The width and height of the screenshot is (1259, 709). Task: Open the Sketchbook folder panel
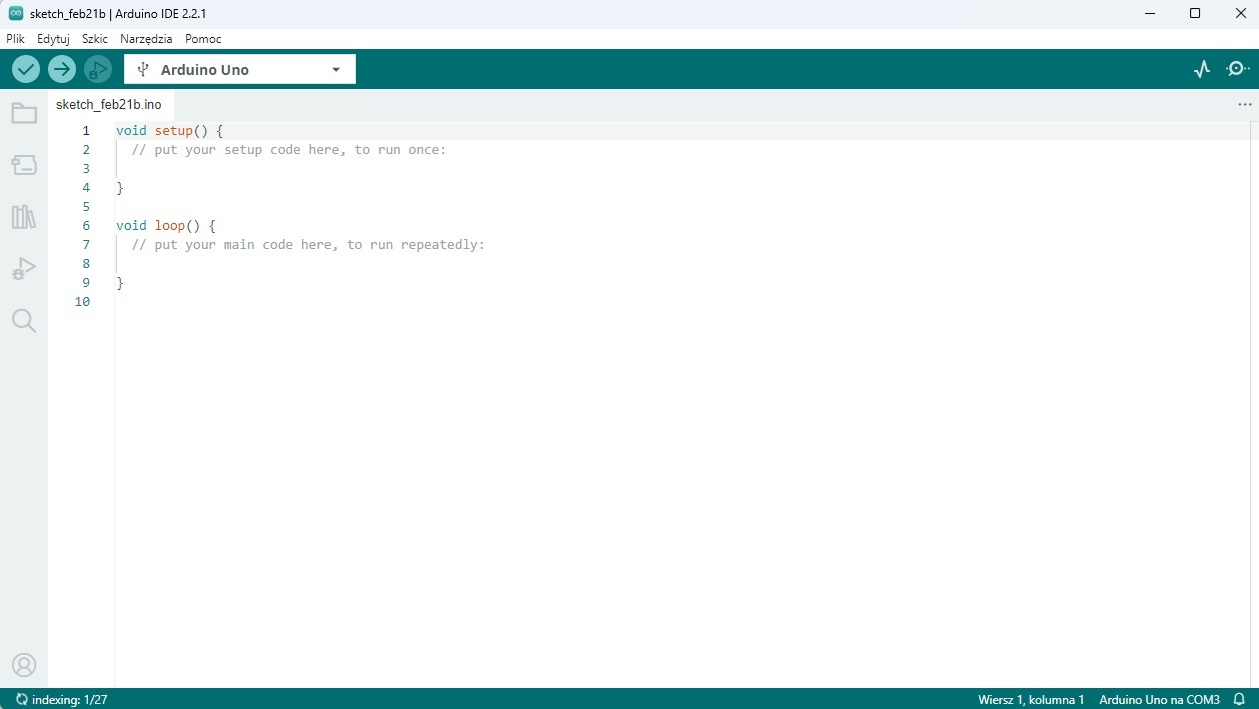coord(24,114)
